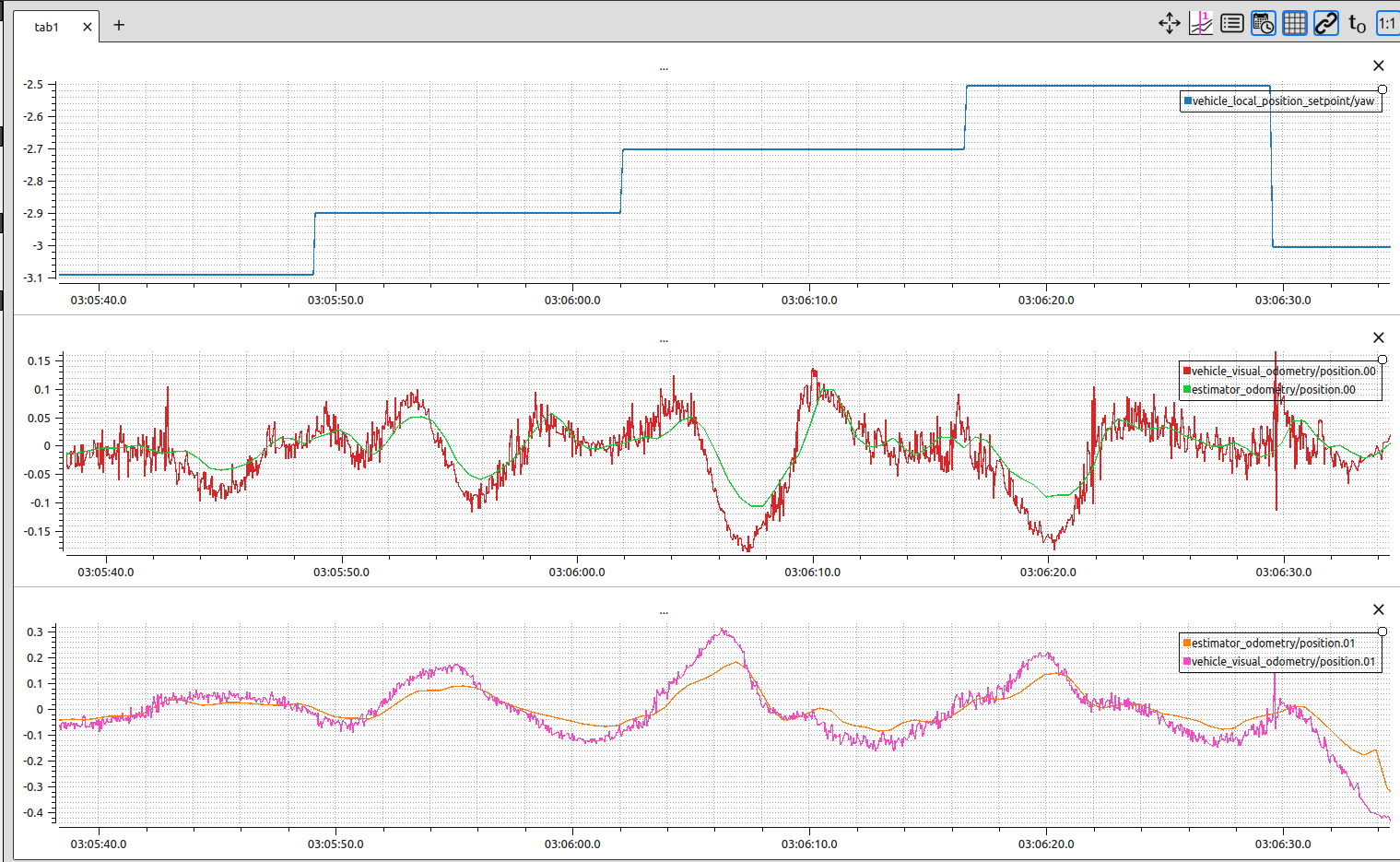Click the tracker line chart icon
The image size is (1400, 862).
pyautogui.click(x=1201, y=24)
